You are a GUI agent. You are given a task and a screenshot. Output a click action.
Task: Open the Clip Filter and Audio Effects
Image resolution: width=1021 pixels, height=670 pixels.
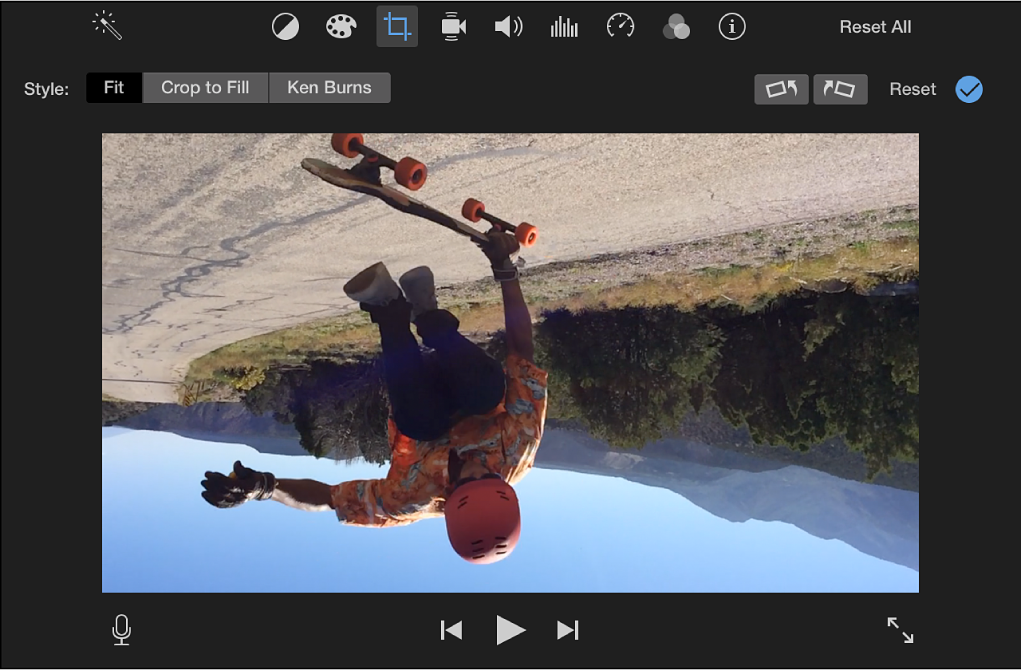point(676,27)
